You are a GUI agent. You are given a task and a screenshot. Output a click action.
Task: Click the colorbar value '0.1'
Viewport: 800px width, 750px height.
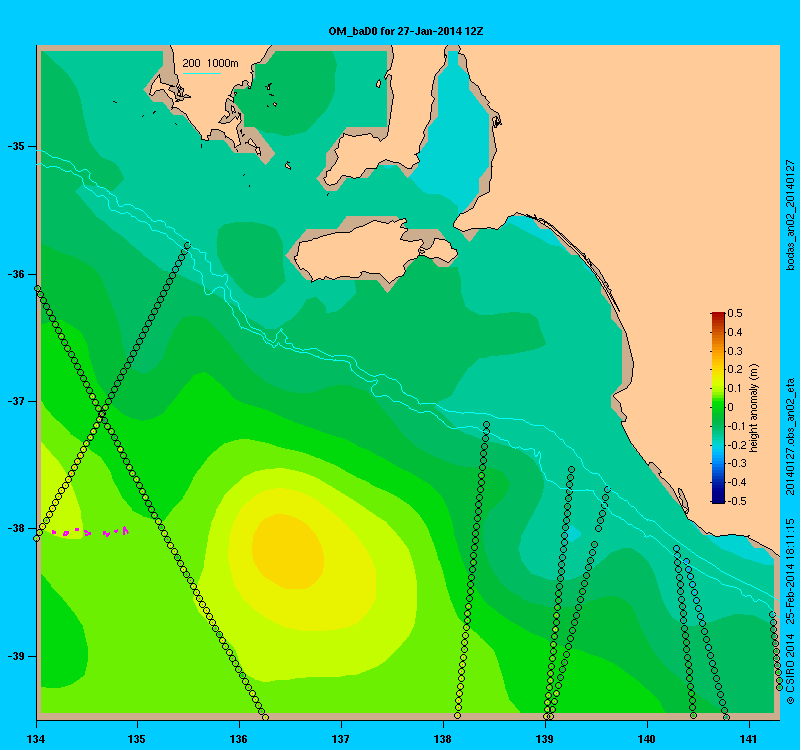735,388
